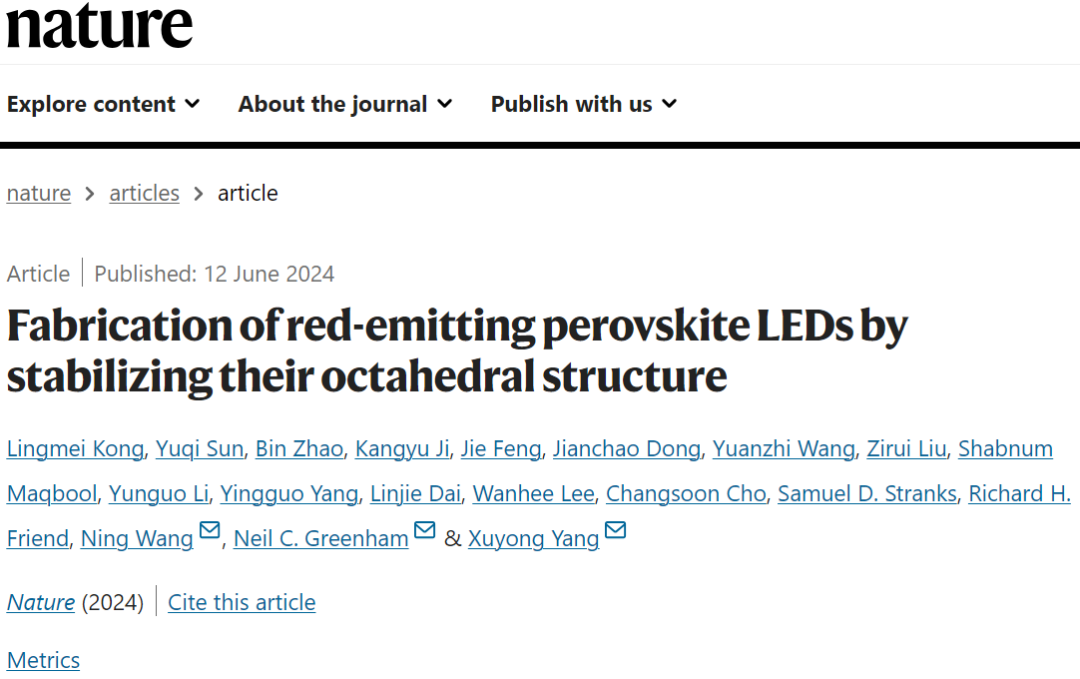
Task: Expand Publish with us menu
Action: click(584, 104)
